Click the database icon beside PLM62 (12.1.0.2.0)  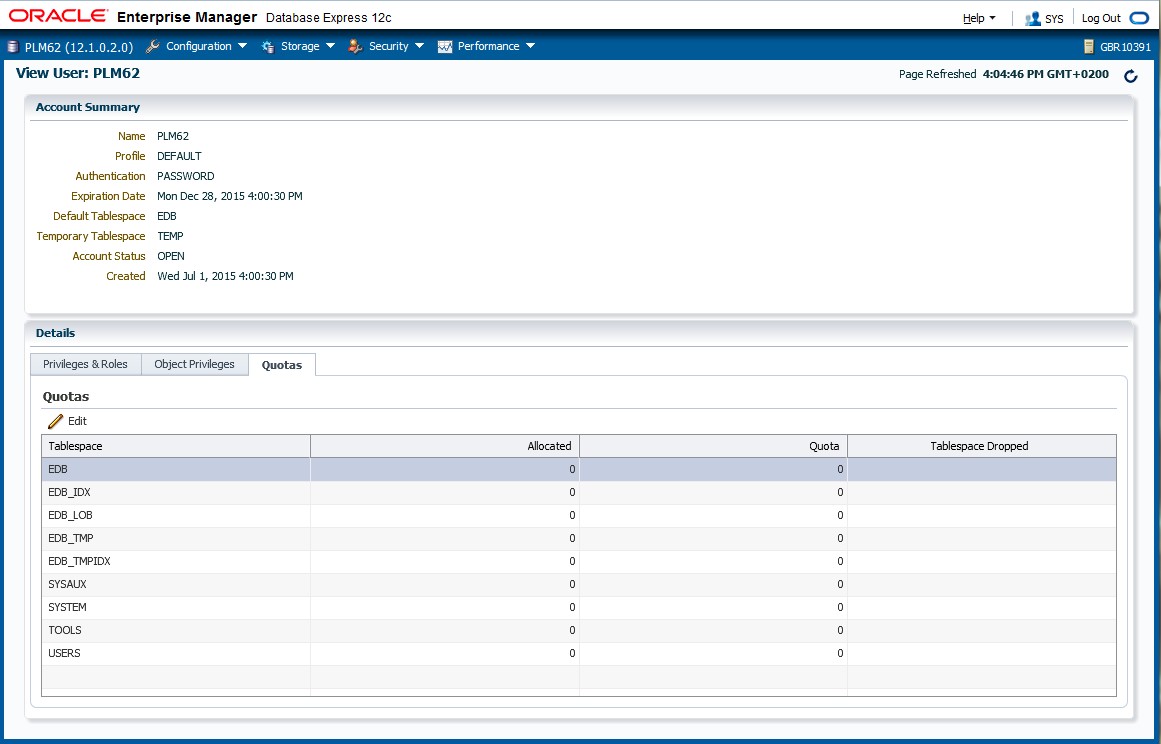coord(13,47)
